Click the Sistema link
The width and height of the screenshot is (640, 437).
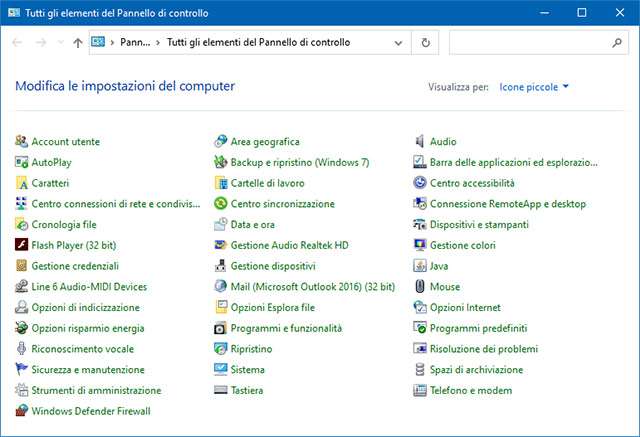[x=248, y=370]
